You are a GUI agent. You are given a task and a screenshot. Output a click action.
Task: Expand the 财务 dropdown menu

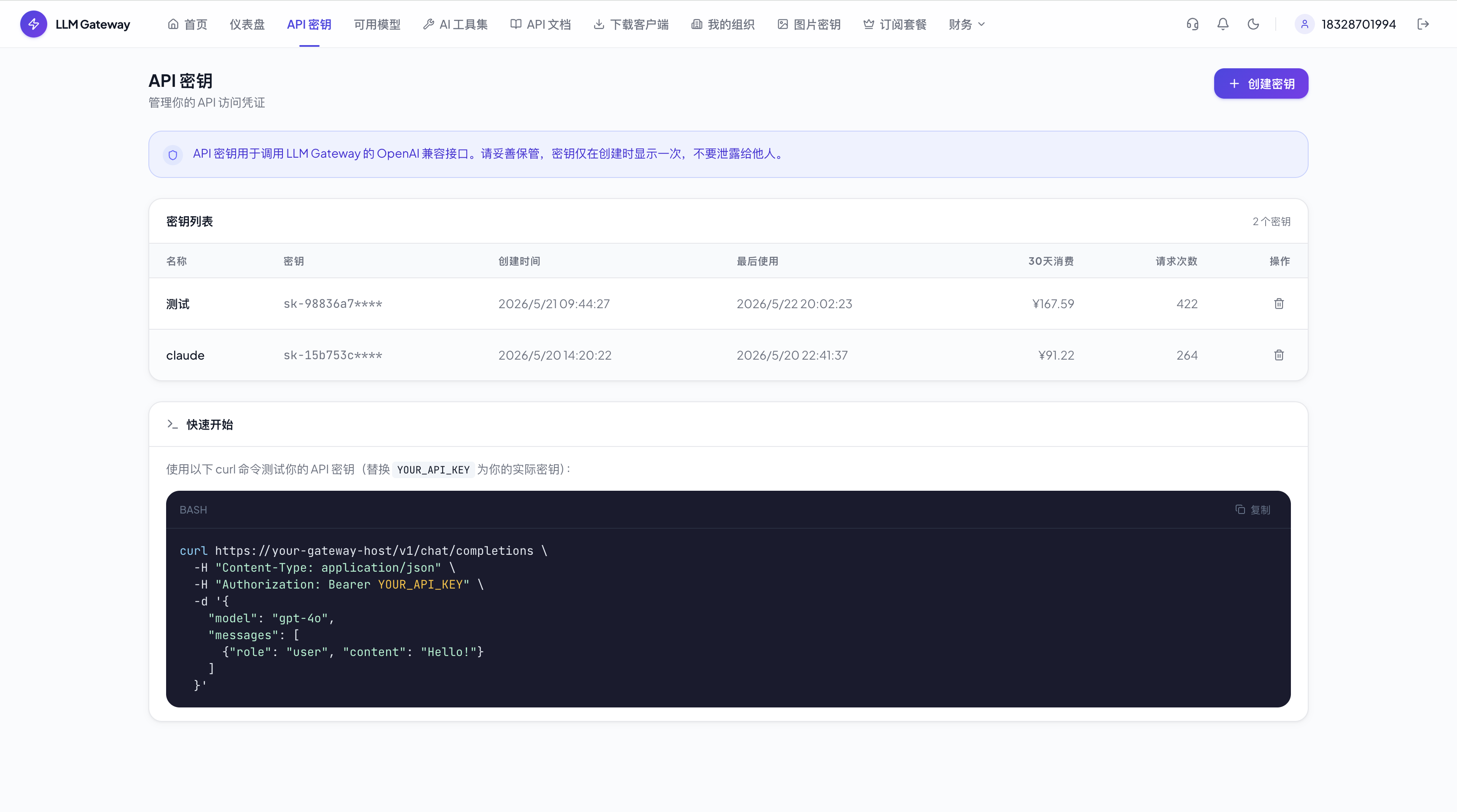click(967, 24)
